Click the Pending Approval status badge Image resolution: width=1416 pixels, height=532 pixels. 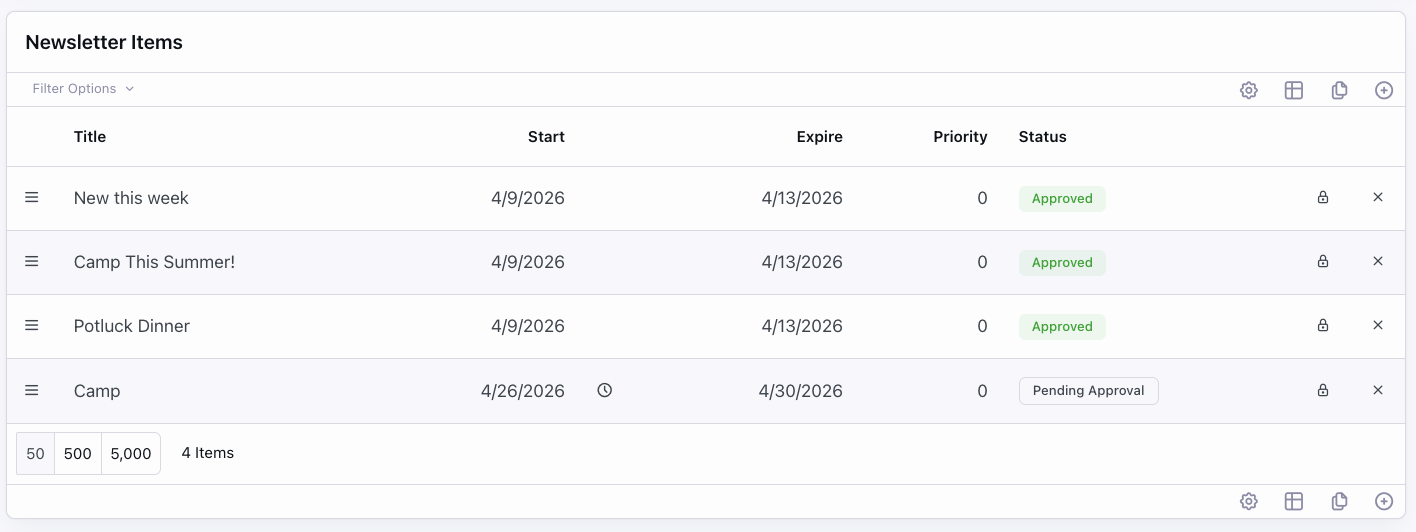pos(1088,391)
